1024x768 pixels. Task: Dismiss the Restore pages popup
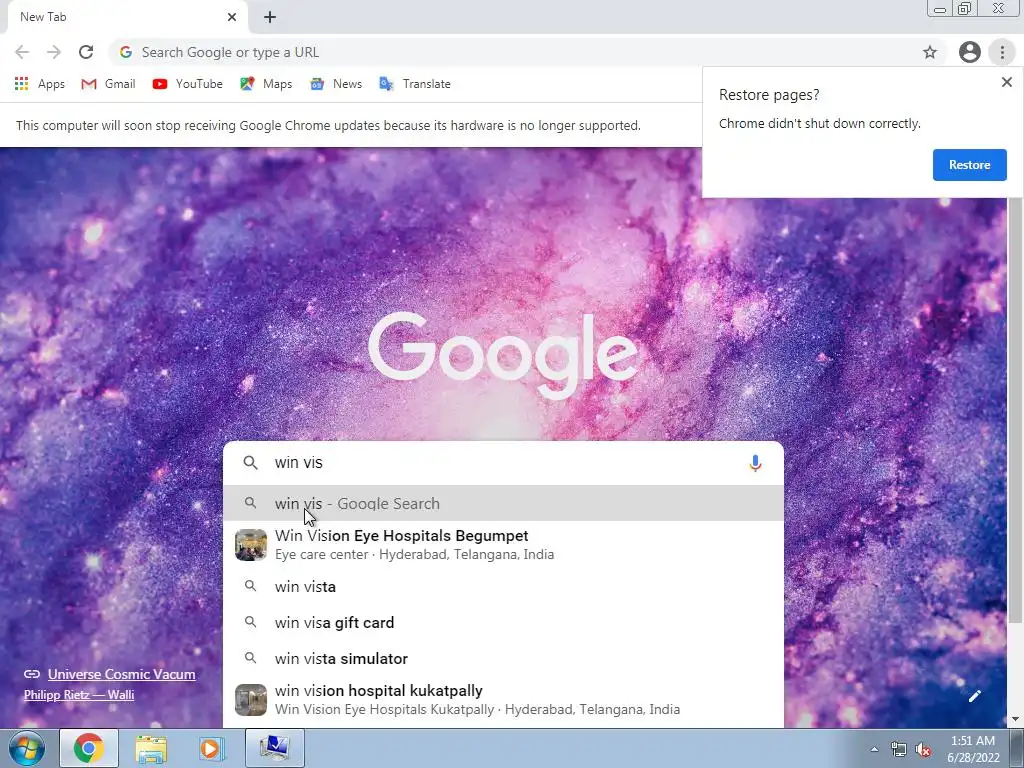(x=1006, y=82)
